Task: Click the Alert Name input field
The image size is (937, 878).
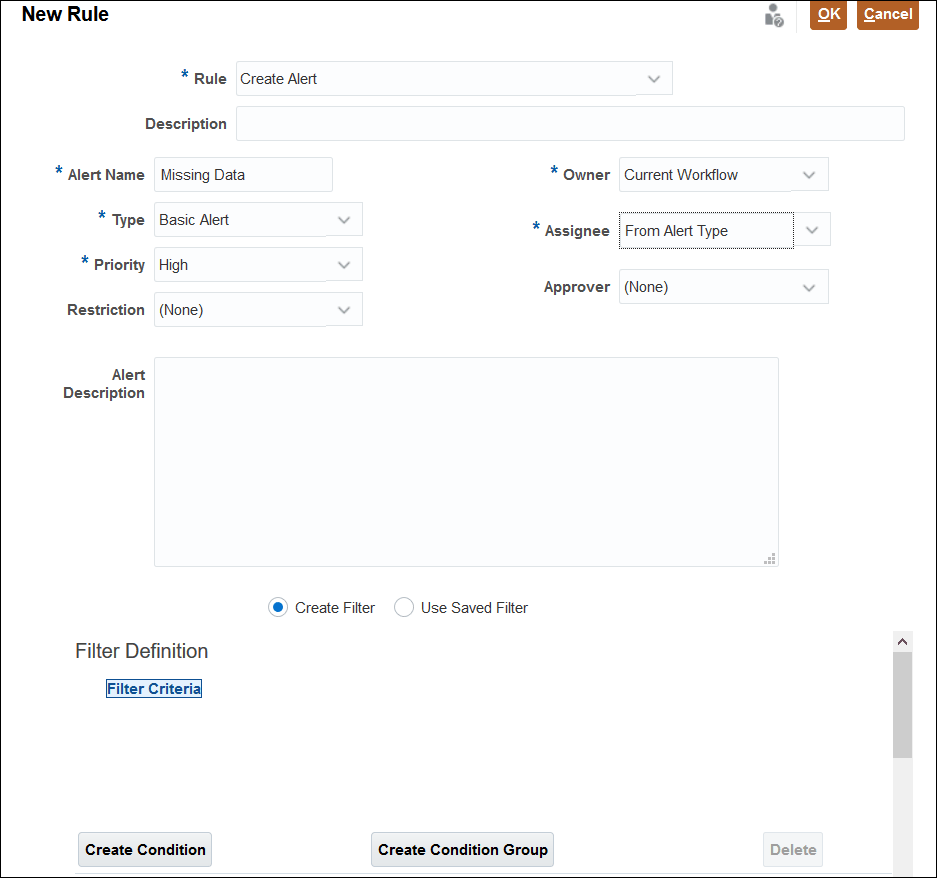Action: click(243, 175)
